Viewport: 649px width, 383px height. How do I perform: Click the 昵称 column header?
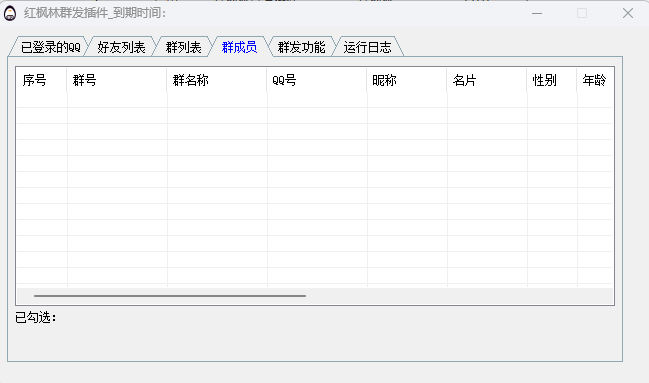pyautogui.click(x=407, y=80)
